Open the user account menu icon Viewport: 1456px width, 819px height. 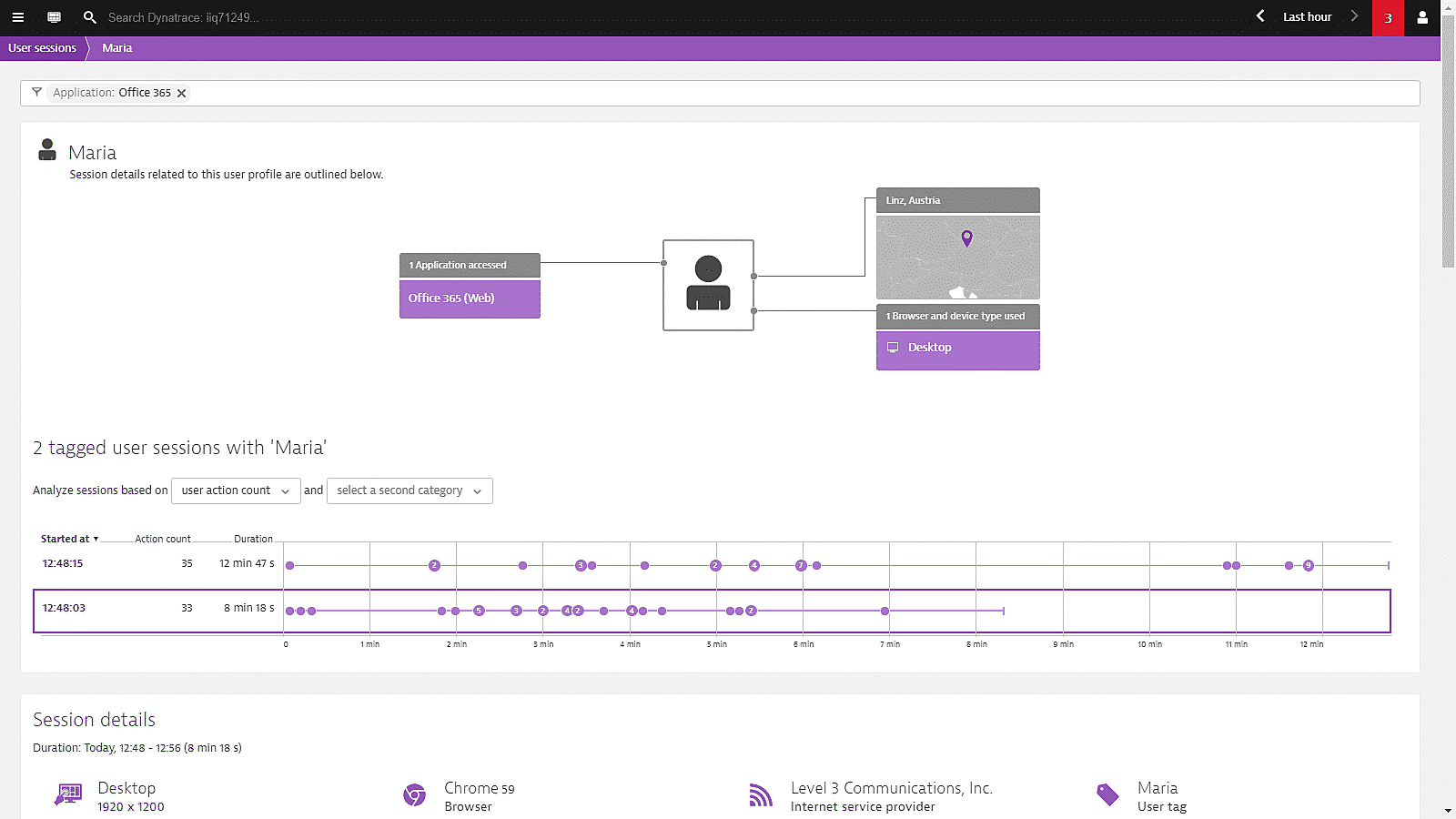point(1422,17)
